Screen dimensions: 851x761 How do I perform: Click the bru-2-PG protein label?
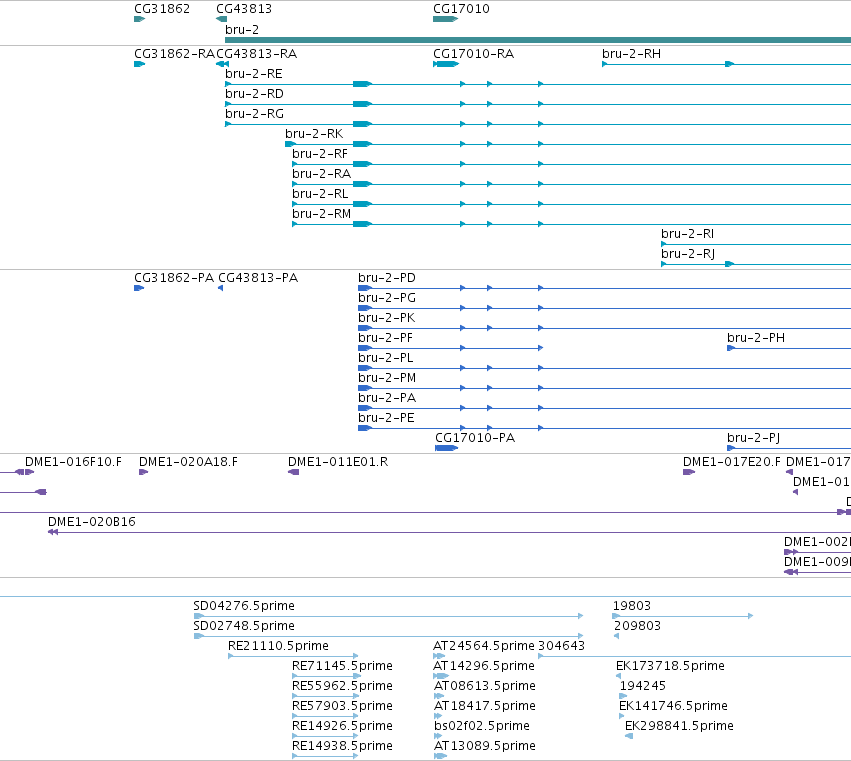pyautogui.click(x=386, y=298)
